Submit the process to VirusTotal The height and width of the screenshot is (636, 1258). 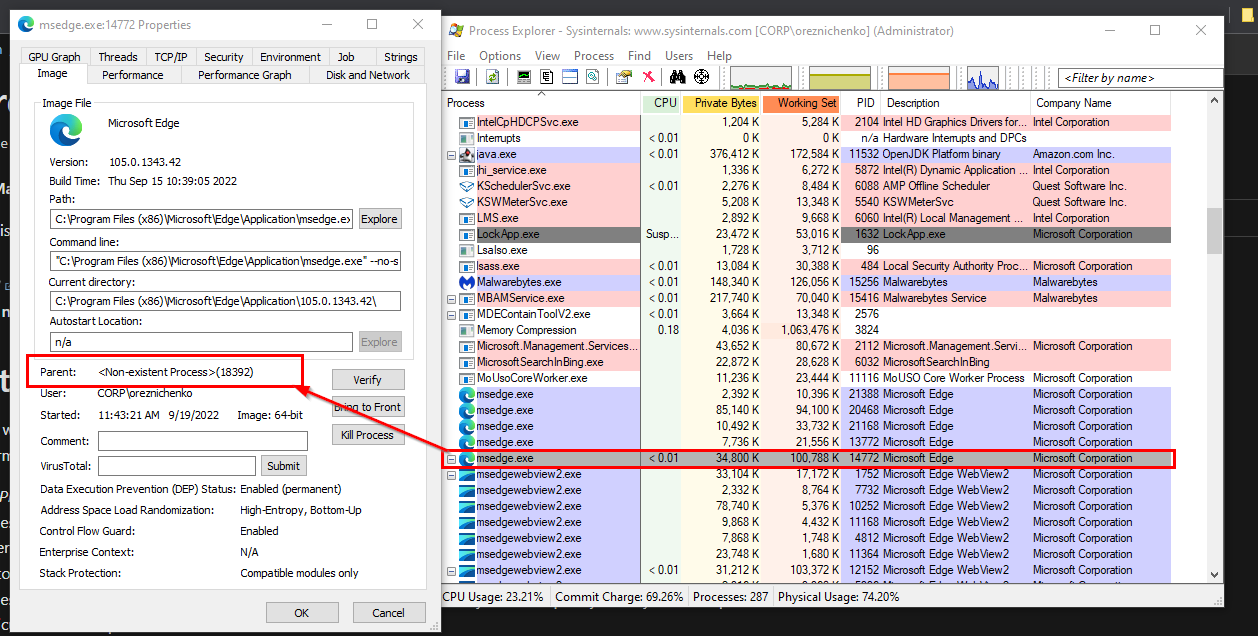tap(283, 465)
